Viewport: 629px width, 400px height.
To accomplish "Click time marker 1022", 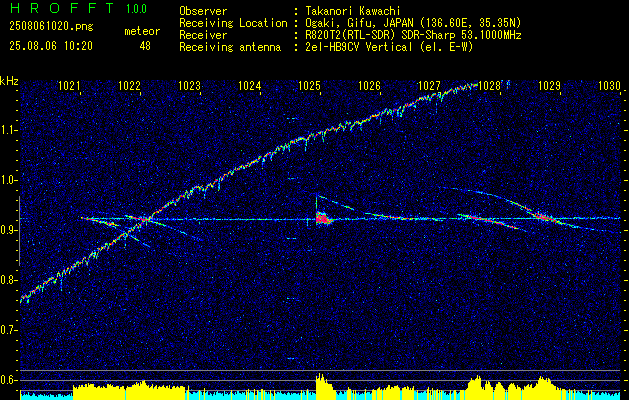I will point(130,85).
